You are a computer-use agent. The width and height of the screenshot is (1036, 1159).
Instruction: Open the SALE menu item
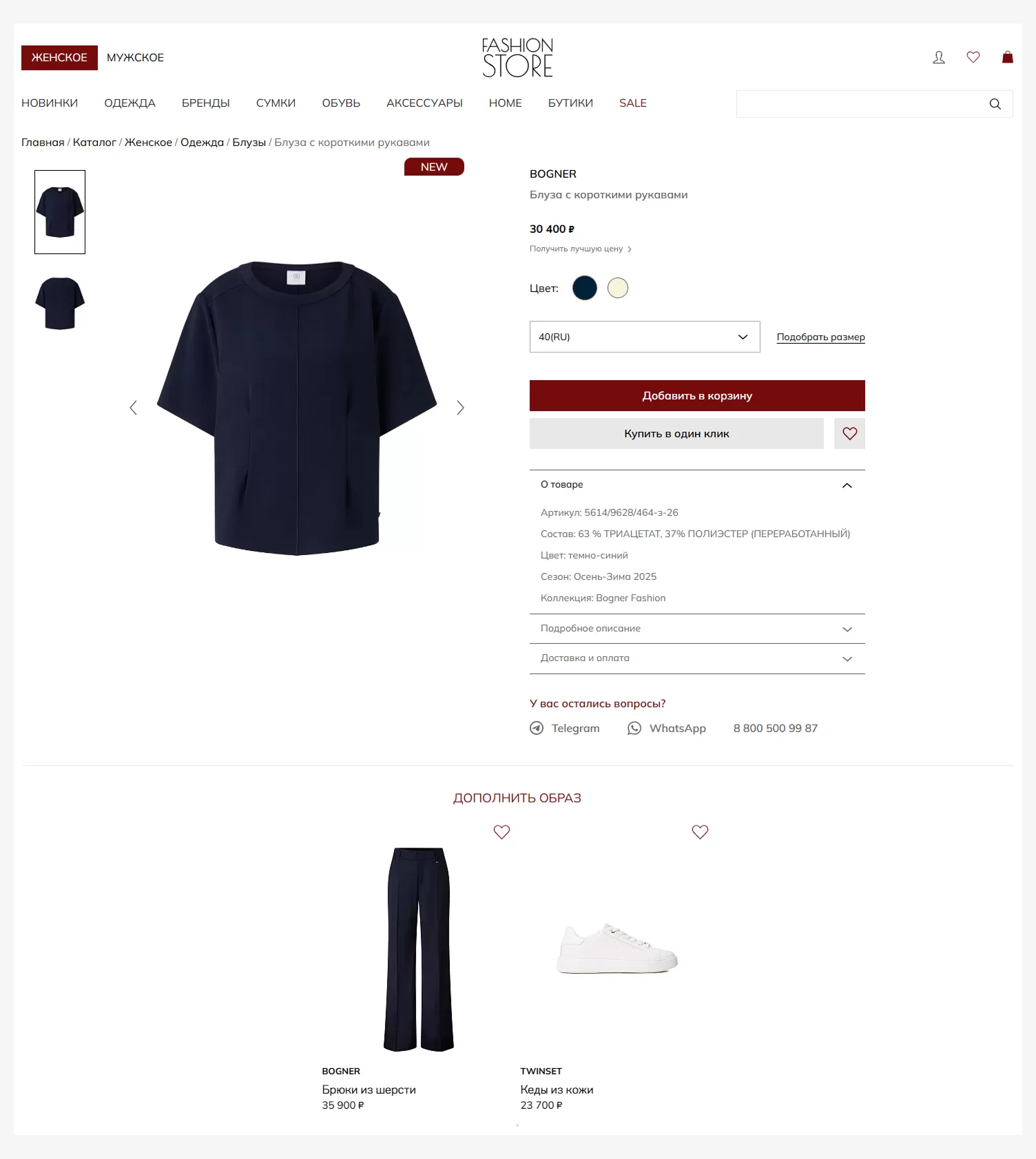[x=632, y=103]
